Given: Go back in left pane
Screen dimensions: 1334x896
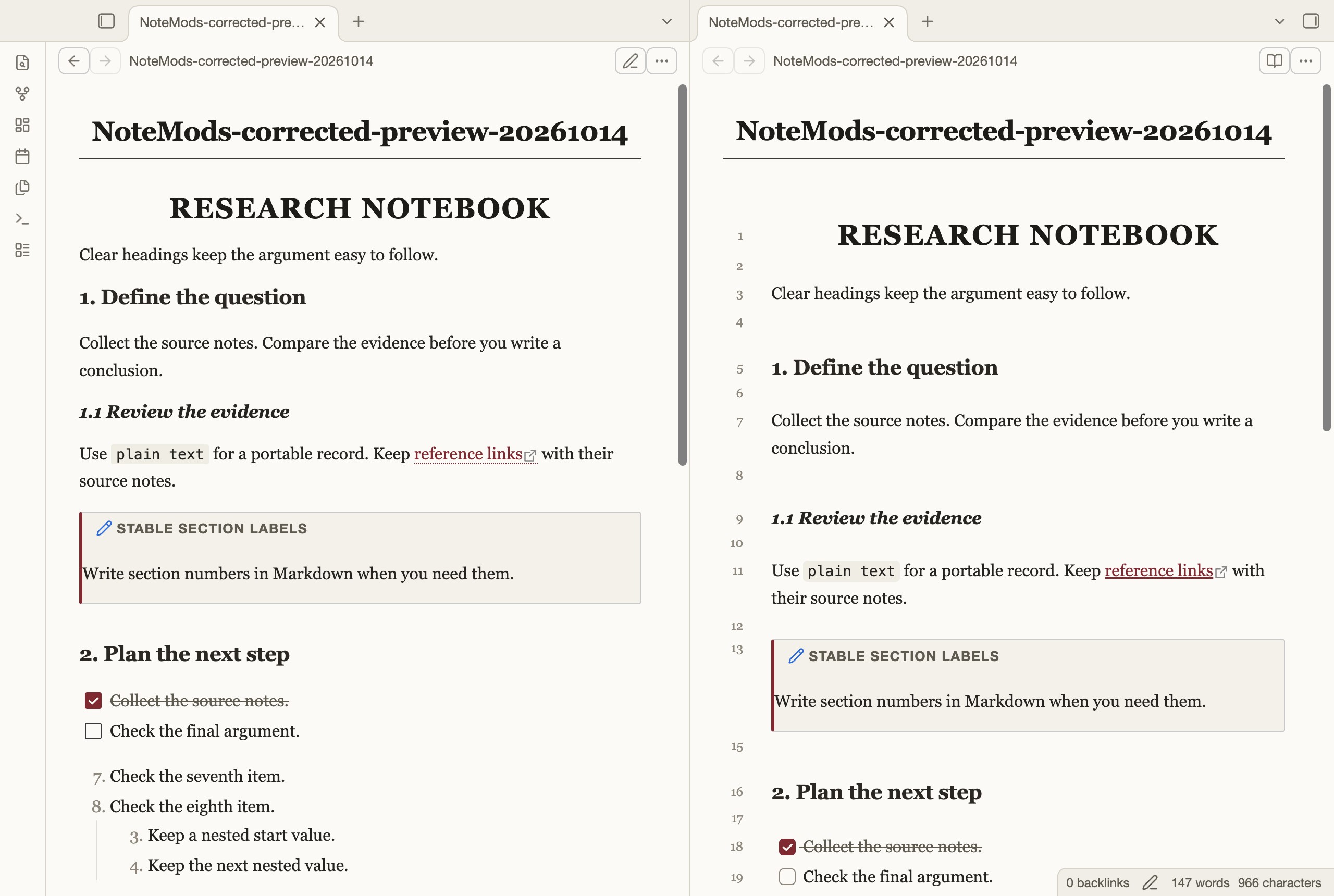Looking at the screenshot, I should click(73, 60).
